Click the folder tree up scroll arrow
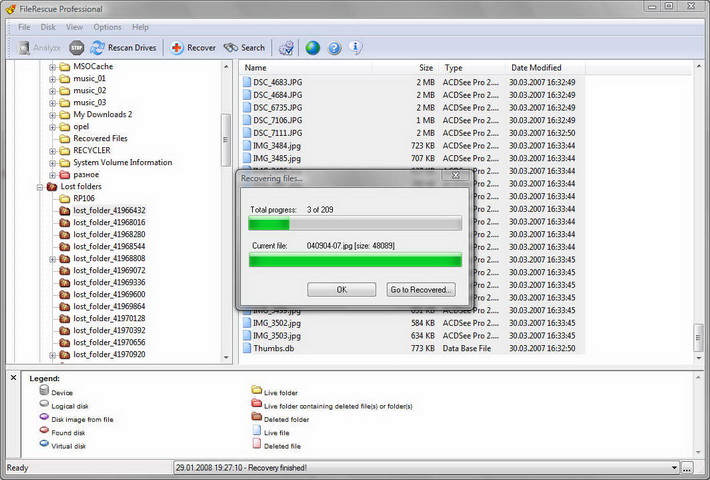Image resolution: width=710 pixels, height=480 pixels. tap(226, 67)
